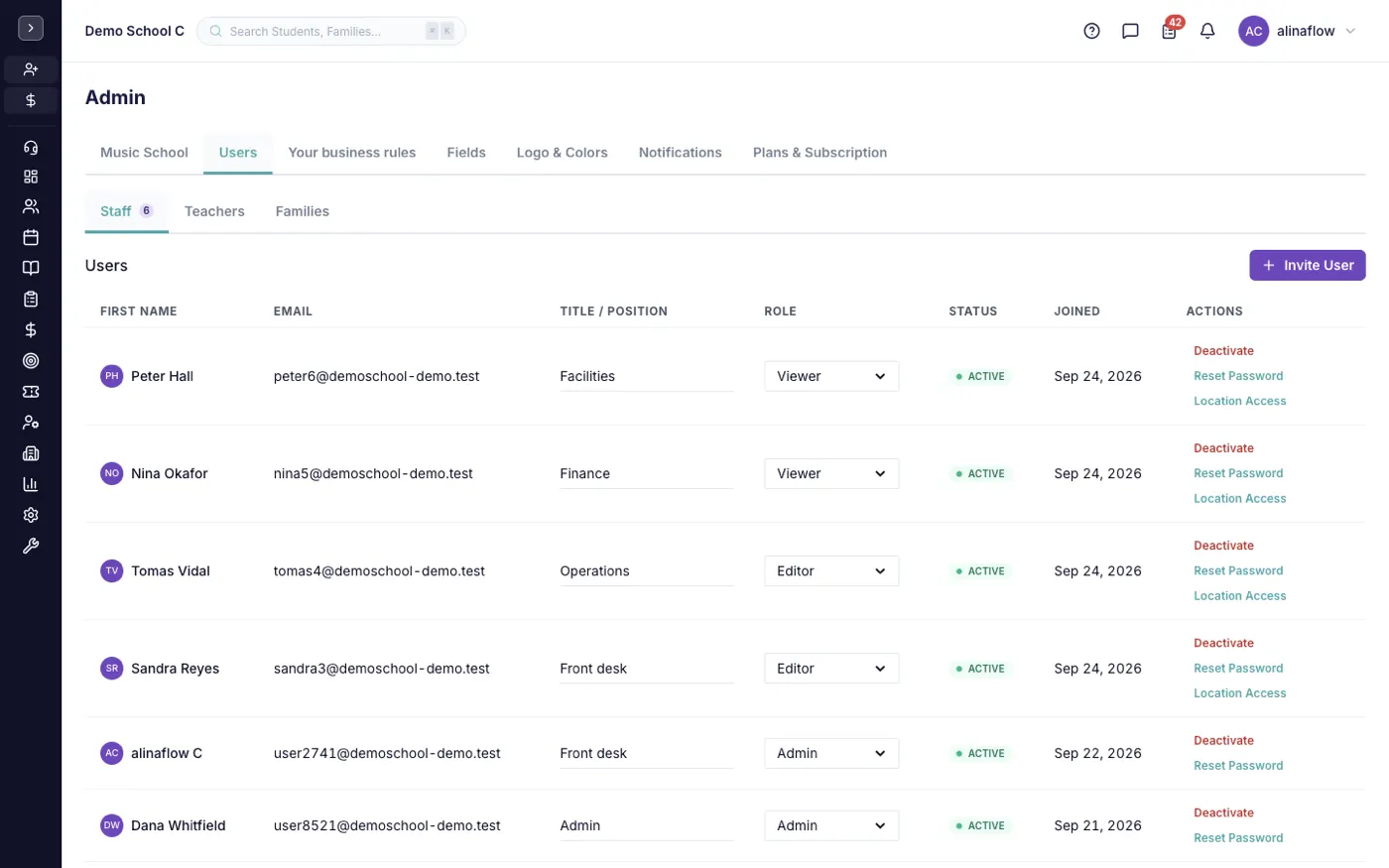
Task: Open the ticket icon in sidebar
Action: point(31,392)
